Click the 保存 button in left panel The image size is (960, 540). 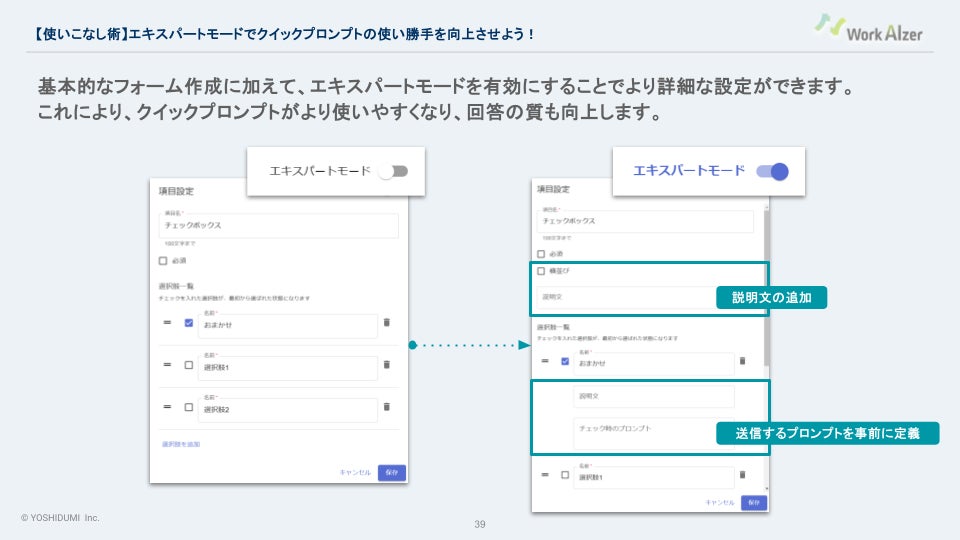click(x=392, y=473)
